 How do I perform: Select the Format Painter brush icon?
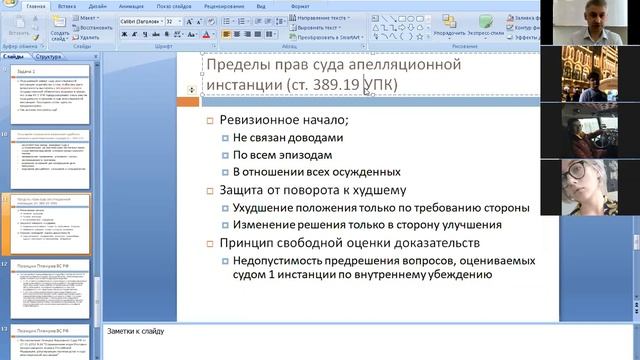click(36, 38)
